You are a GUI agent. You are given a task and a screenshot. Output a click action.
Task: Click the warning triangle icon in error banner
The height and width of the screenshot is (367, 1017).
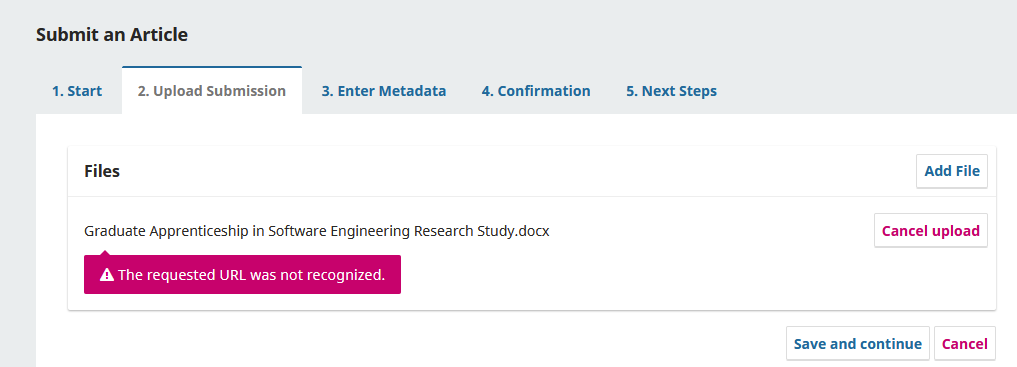tap(107, 275)
